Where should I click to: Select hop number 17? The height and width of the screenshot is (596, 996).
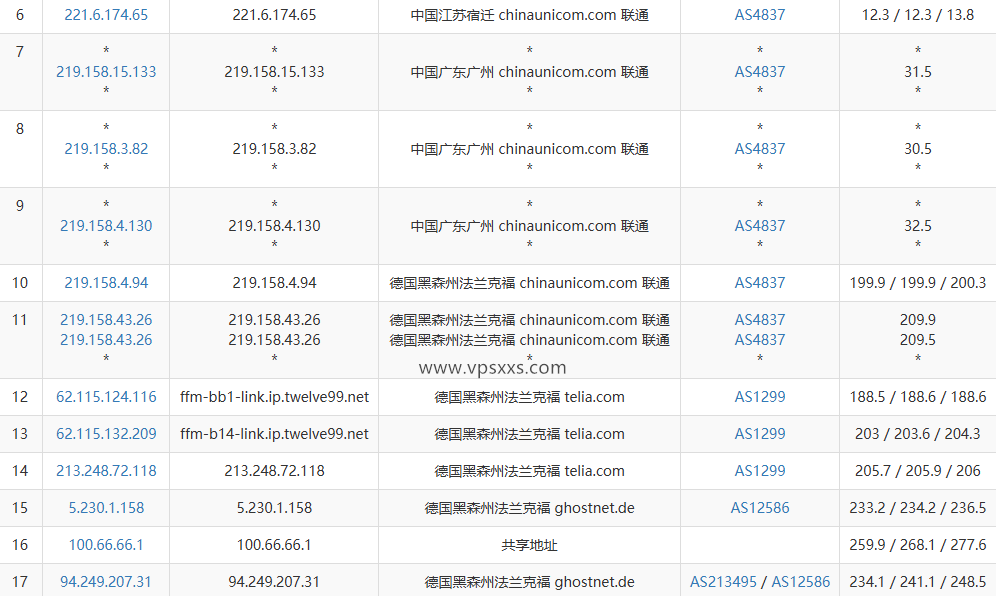[20, 581]
